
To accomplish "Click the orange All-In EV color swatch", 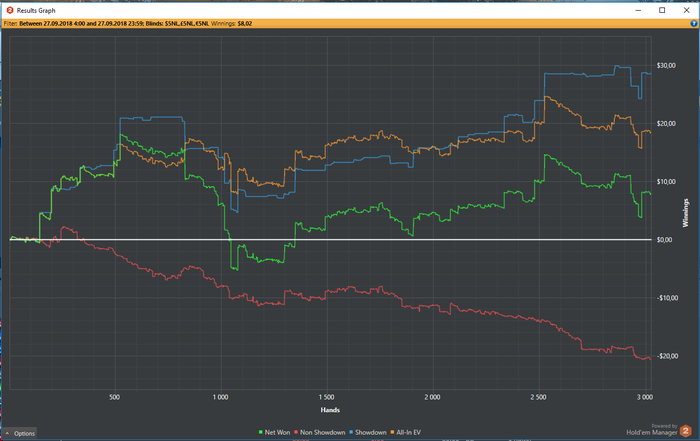I will click(x=392, y=432).
